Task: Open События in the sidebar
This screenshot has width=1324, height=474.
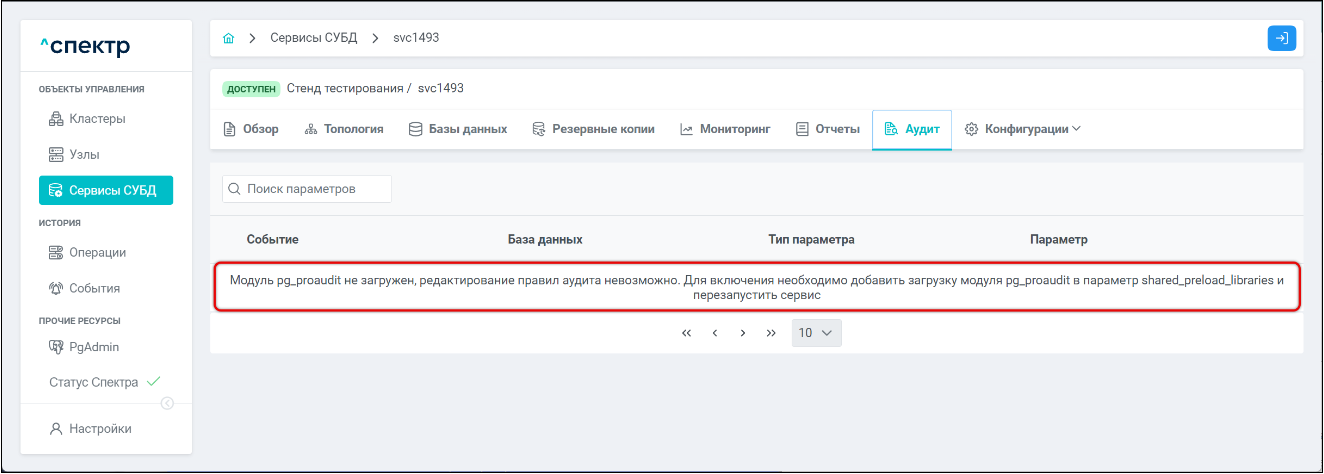Action: (x=94, y=288)
